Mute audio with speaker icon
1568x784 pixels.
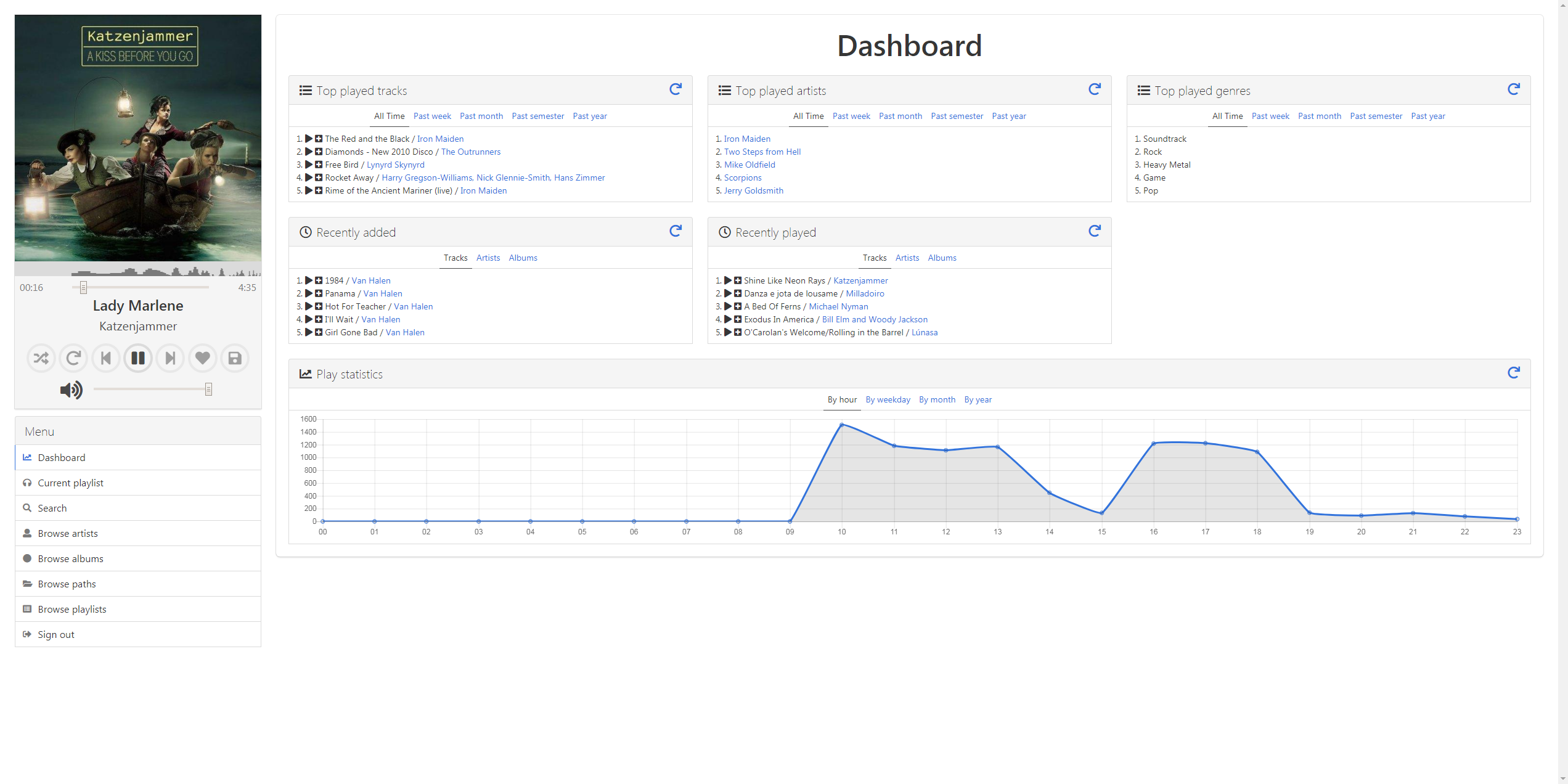pyautogui.click(x=71, y=390)
